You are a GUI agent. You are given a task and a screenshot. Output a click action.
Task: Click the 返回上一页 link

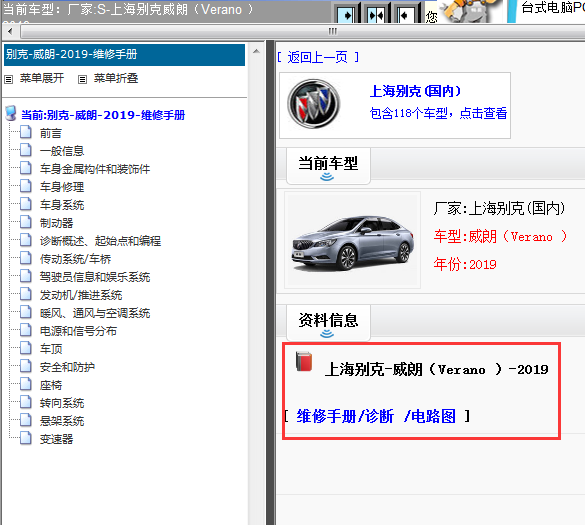(318, 57)
